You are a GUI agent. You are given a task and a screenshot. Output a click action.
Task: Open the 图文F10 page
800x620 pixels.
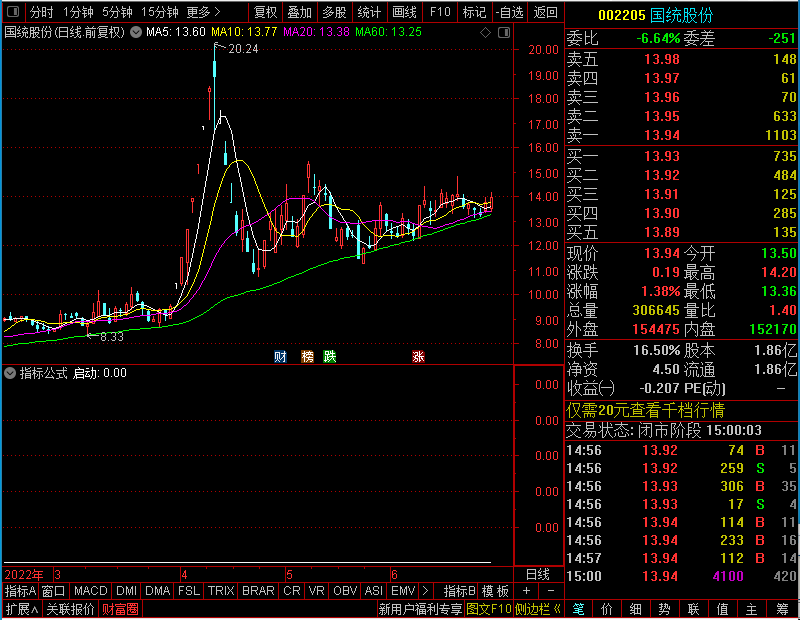[x=489, y=609]
